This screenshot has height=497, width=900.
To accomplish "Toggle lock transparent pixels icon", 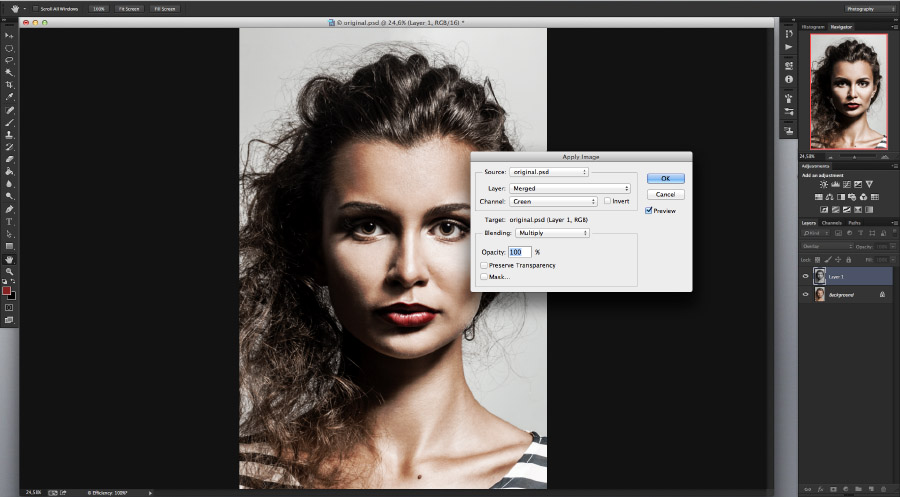I will click(x=817, y=260).
